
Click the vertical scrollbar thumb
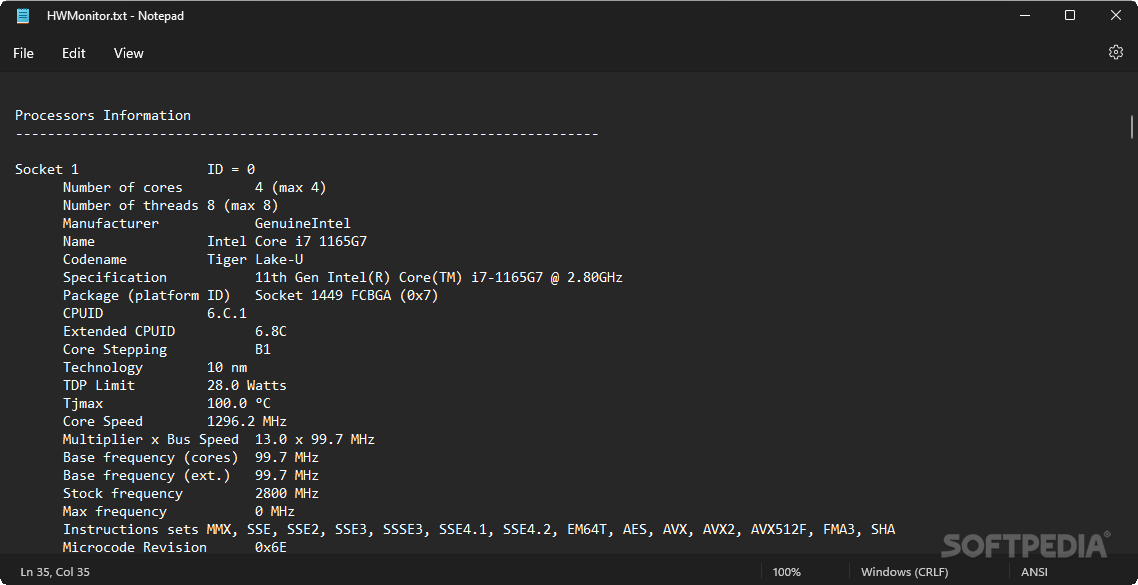pos(1131,127)
